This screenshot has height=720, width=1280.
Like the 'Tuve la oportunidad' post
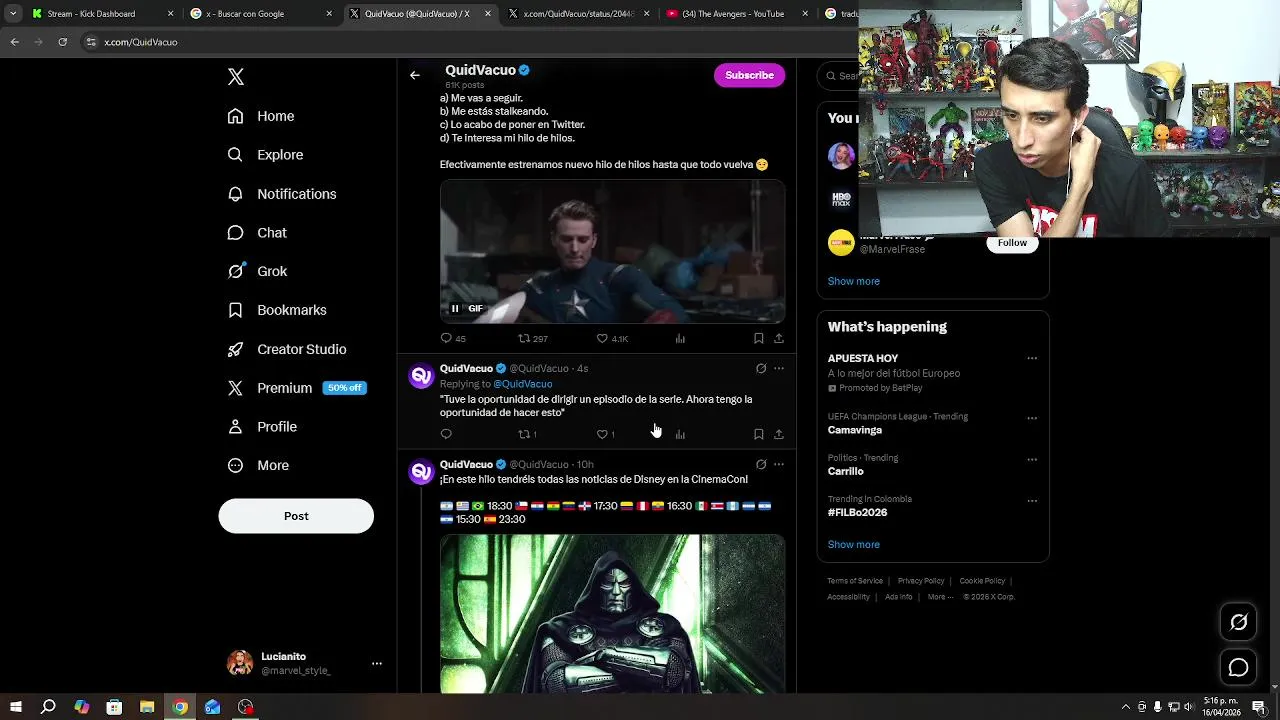click(605, 434)
